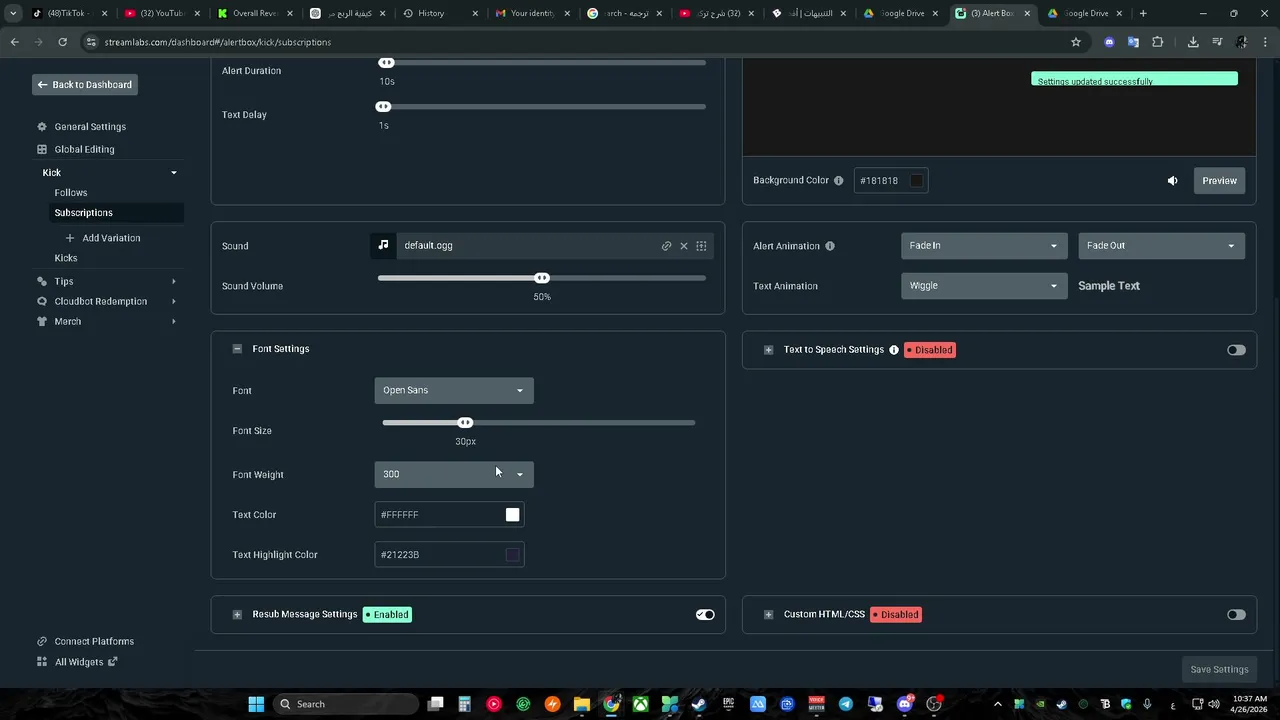Viewport: 1280px width, 720px height.
Task: Open the browser Downloads icon
Action: (1193, 42)
